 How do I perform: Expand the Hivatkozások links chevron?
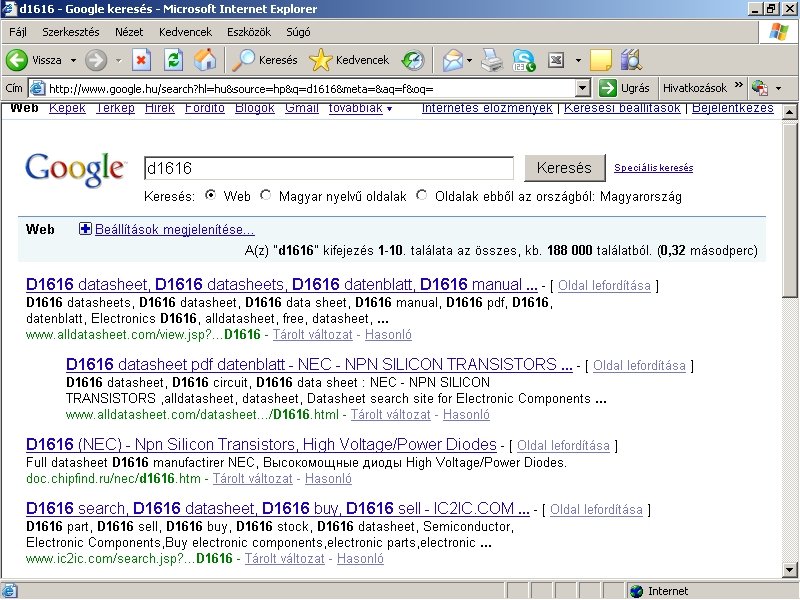click(739, 85)
